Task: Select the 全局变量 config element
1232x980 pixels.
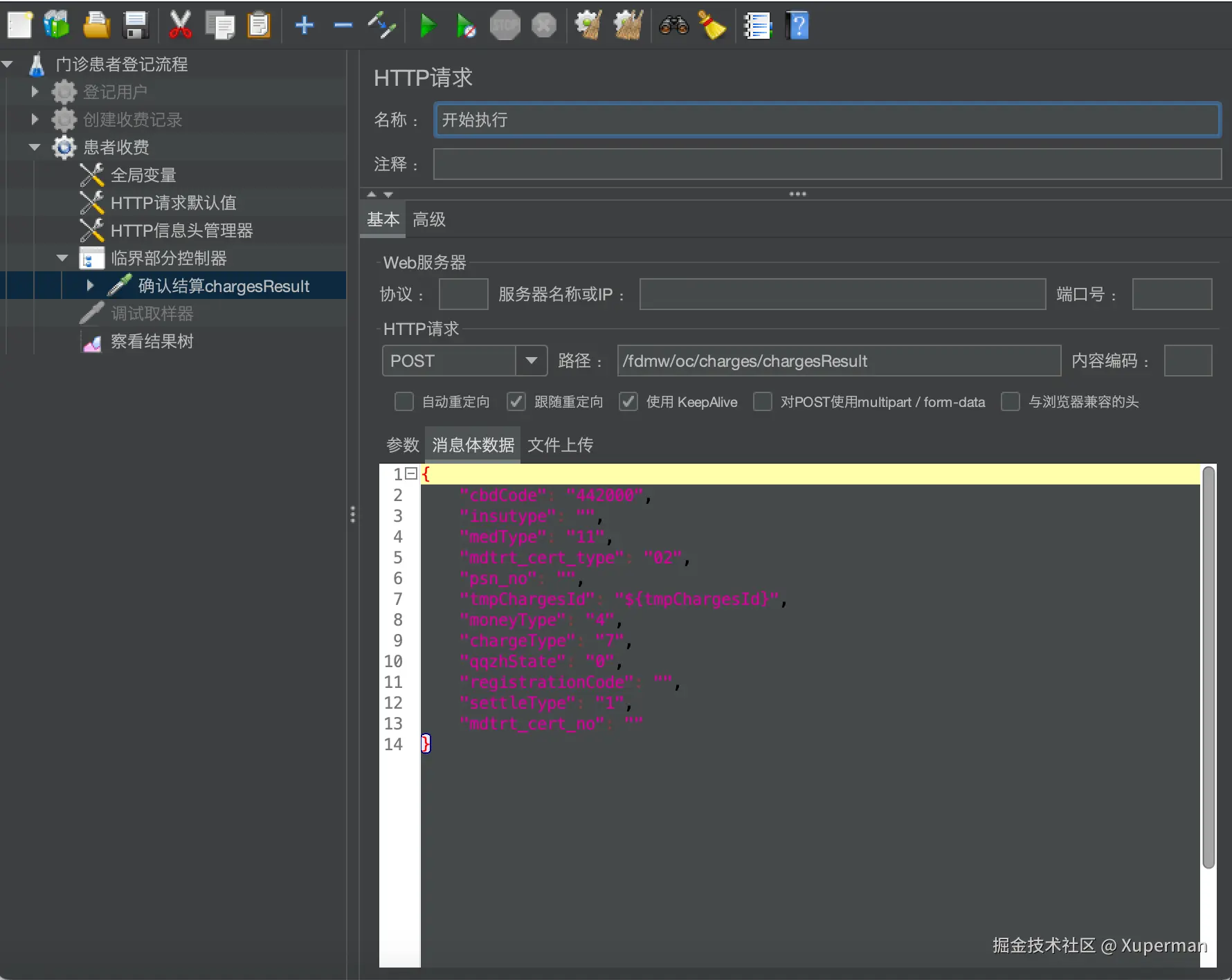Action: point(143,175)
